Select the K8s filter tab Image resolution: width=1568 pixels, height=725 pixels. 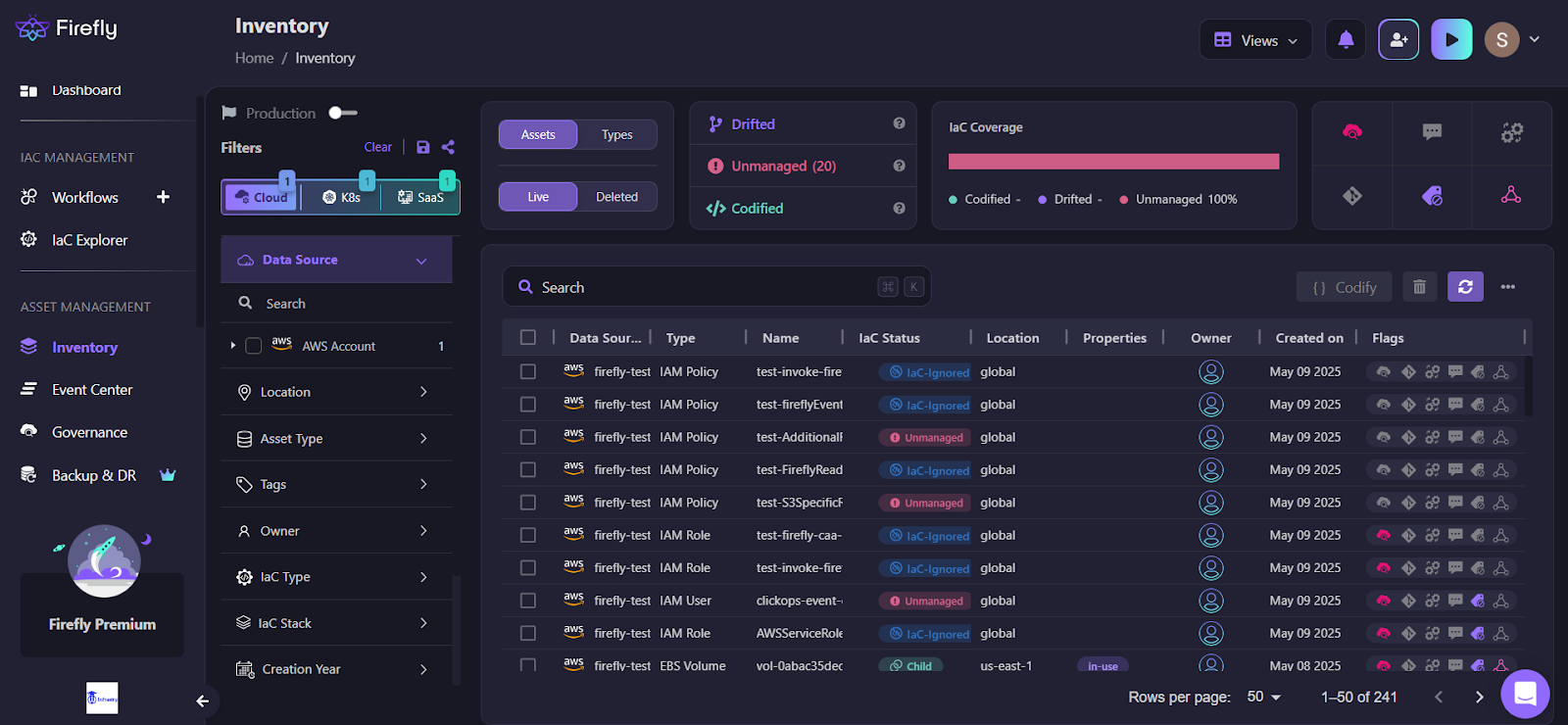[341, 197]
